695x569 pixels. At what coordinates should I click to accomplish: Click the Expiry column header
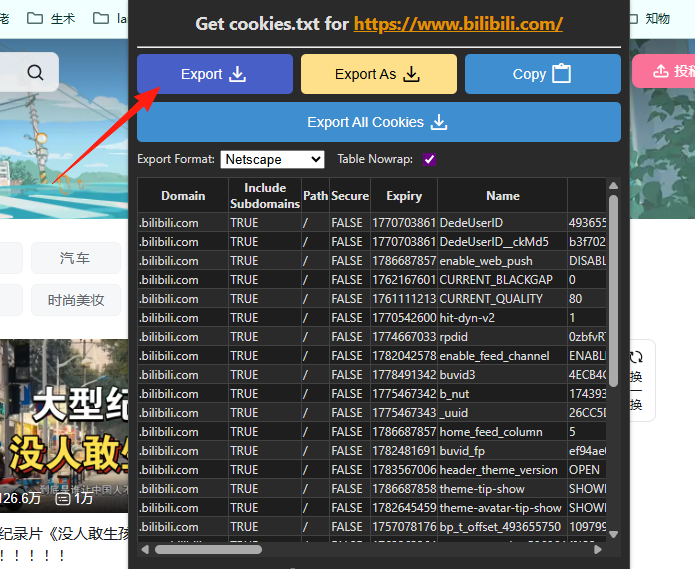click(404, 195)
